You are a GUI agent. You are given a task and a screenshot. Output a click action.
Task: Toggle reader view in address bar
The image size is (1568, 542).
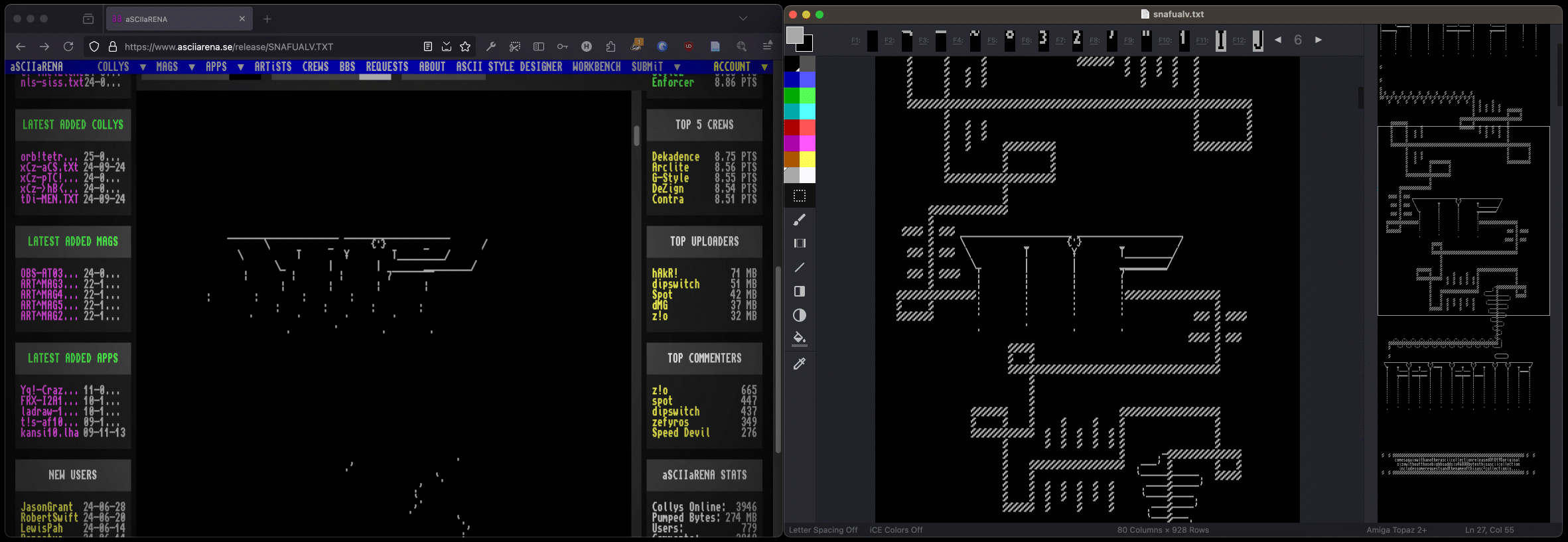coord(428,46)
